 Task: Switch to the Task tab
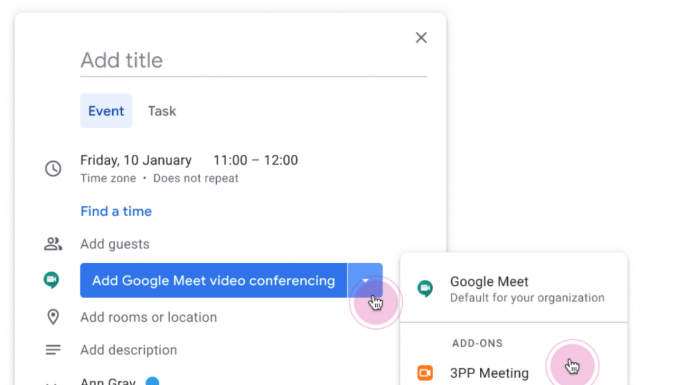pyautogui.click(x=162, y=111)
